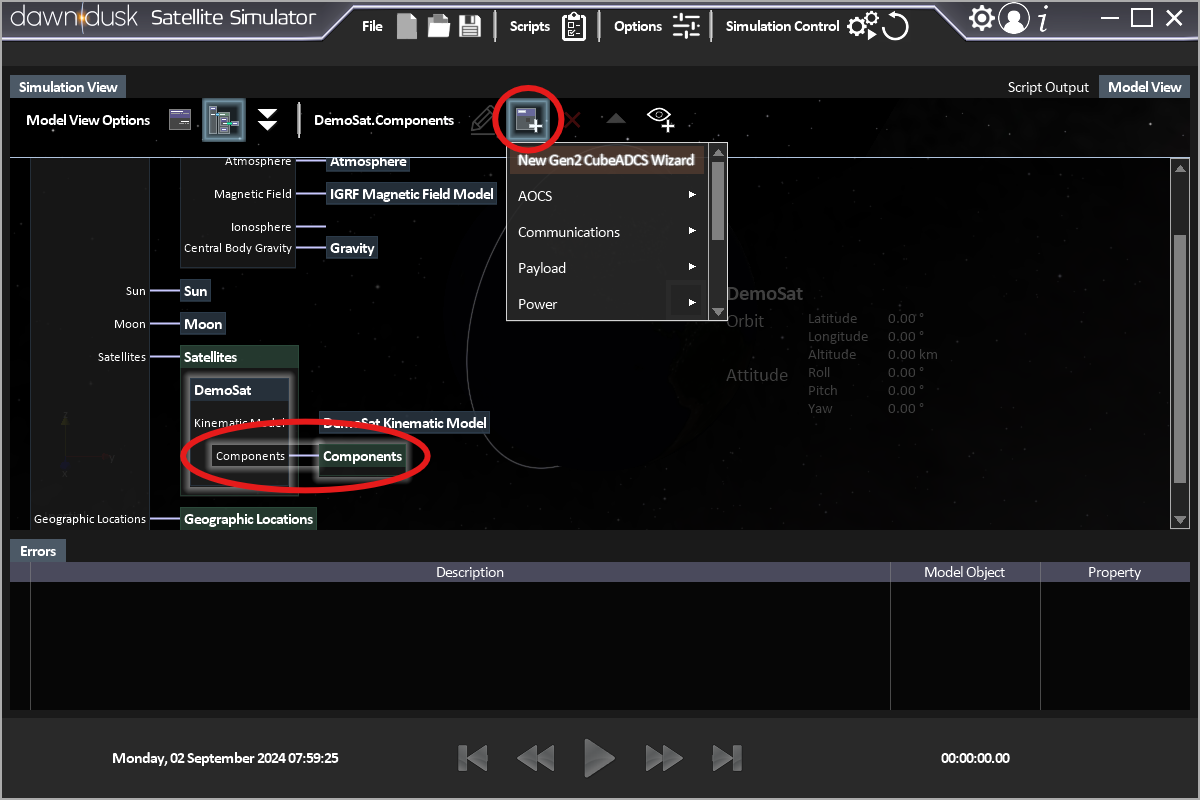Select the DemoSat Kinematic Model node

[405, 423]
